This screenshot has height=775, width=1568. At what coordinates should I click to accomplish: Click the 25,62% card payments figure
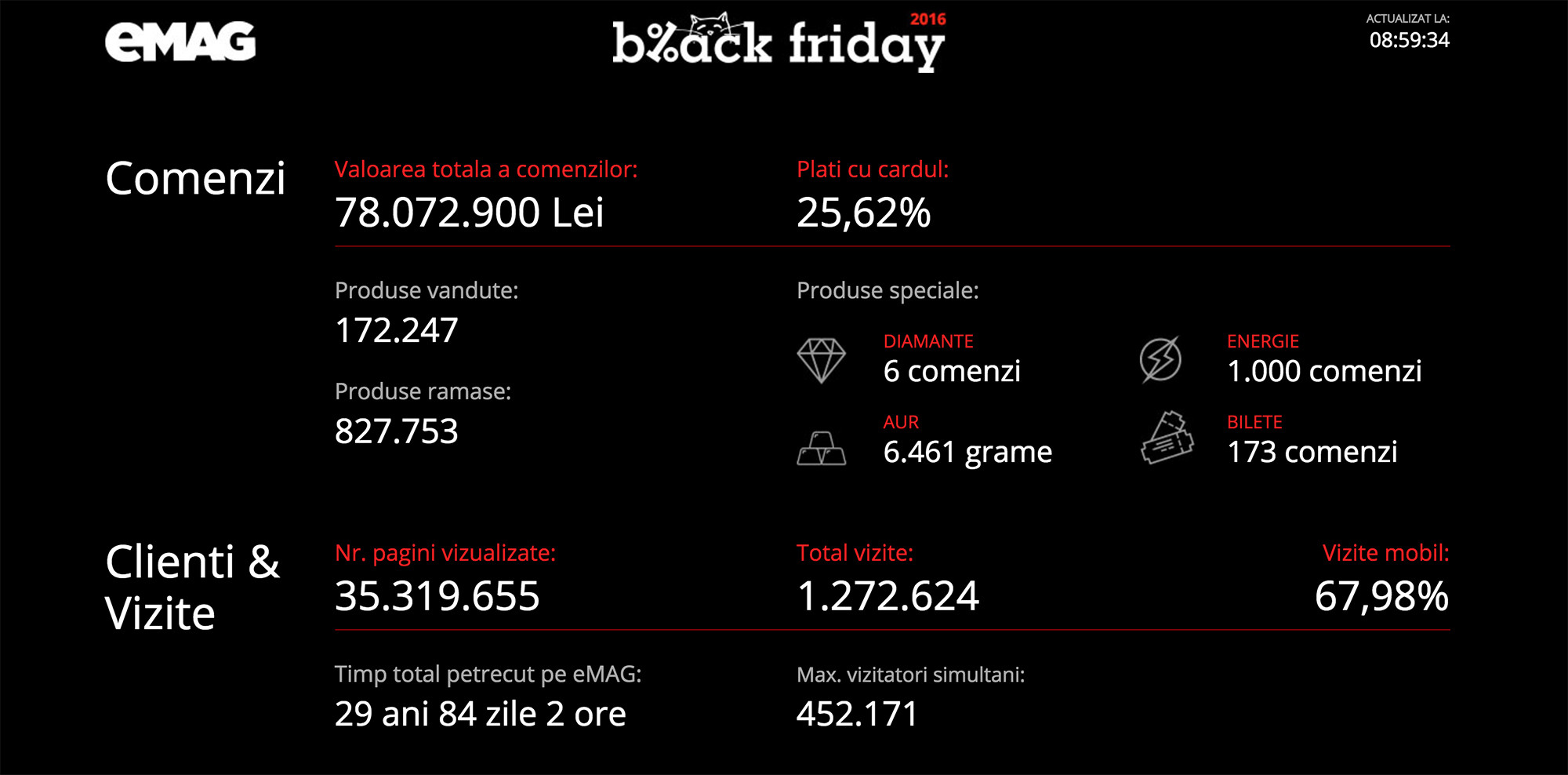click(863, 213)
